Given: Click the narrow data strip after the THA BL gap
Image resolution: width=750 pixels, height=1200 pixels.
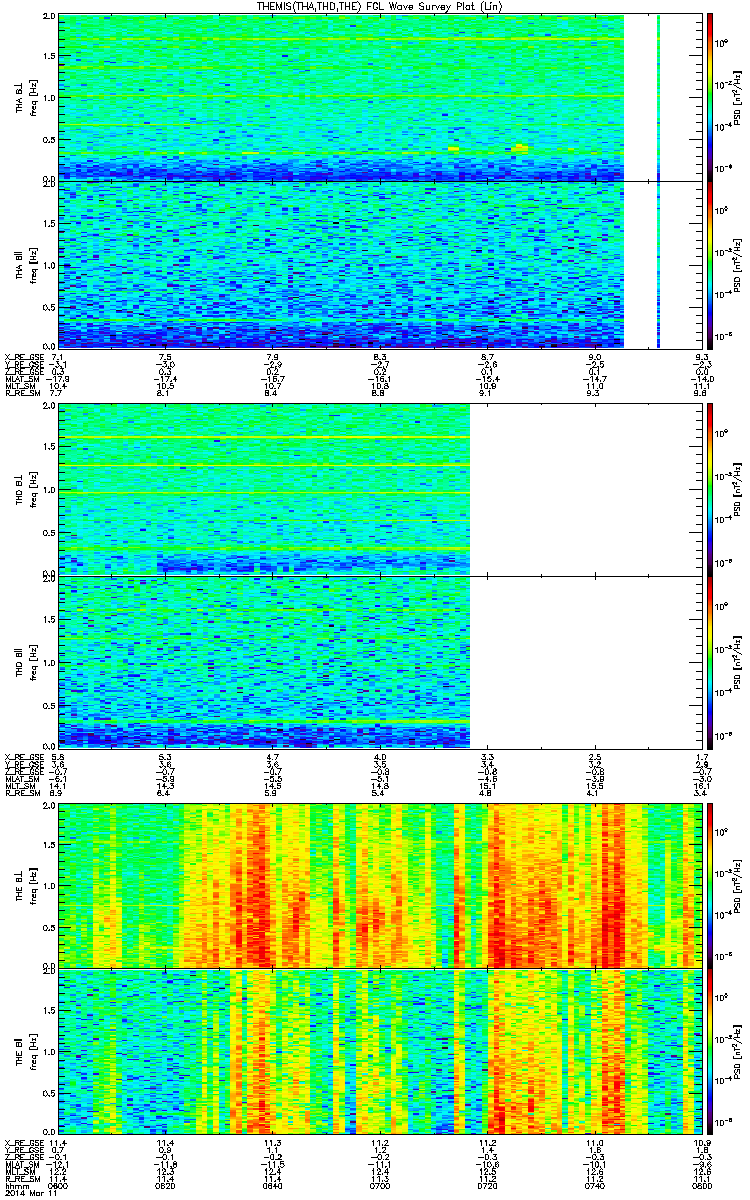Looking at the screenshot, I should pyautogui.click(x=659, y=98).
